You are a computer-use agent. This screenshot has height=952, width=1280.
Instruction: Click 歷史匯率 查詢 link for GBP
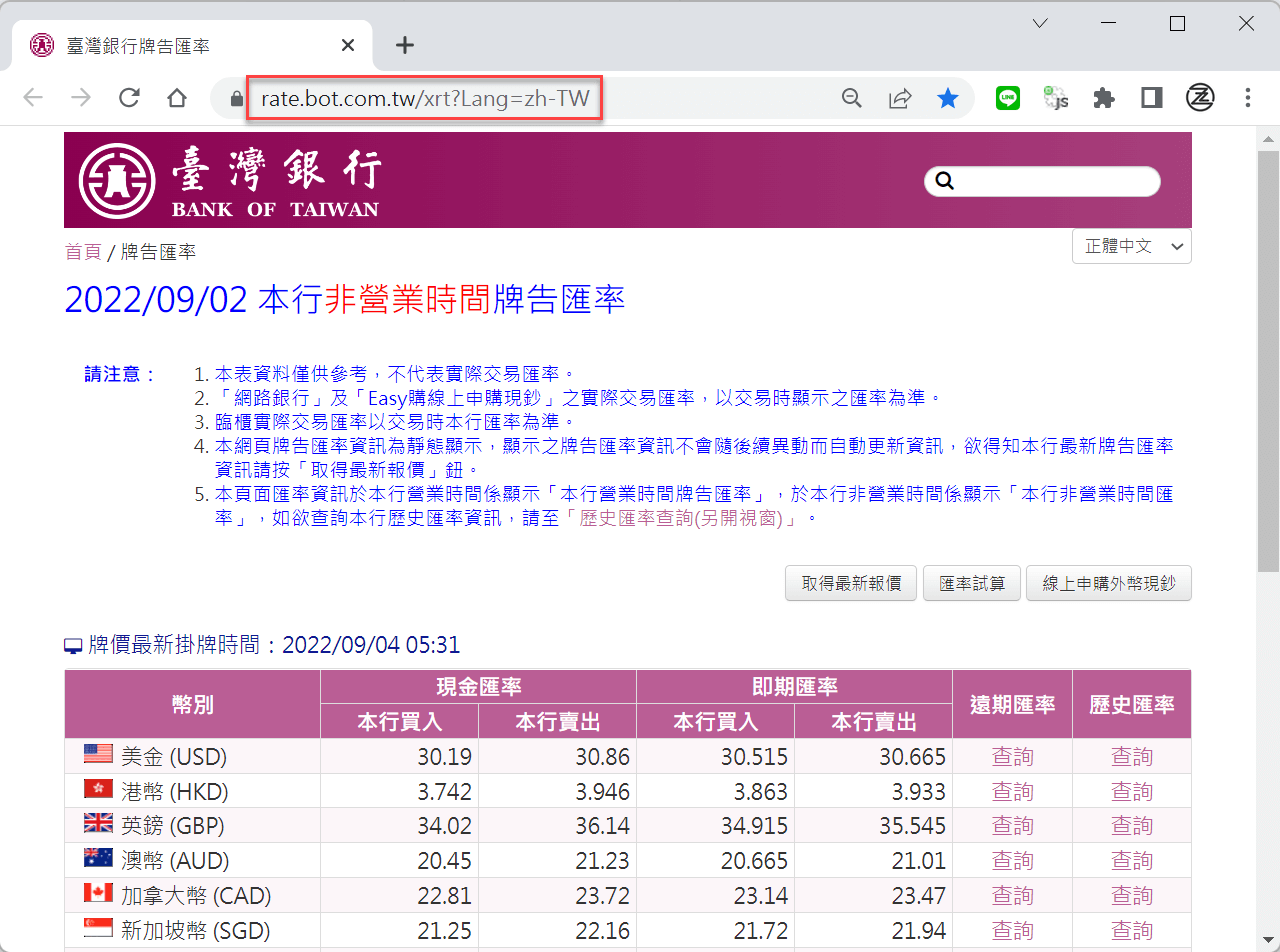(1132, 826)
